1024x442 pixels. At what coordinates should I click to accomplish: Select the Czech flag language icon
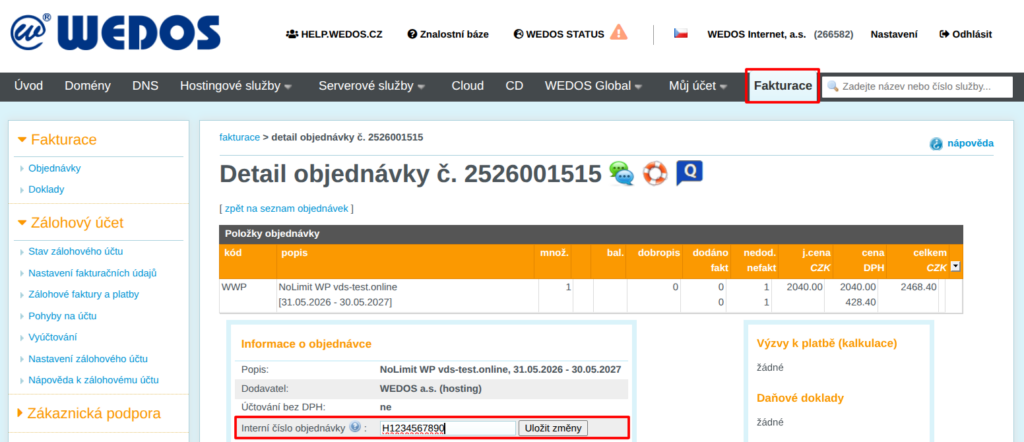(x=680, y=33)
